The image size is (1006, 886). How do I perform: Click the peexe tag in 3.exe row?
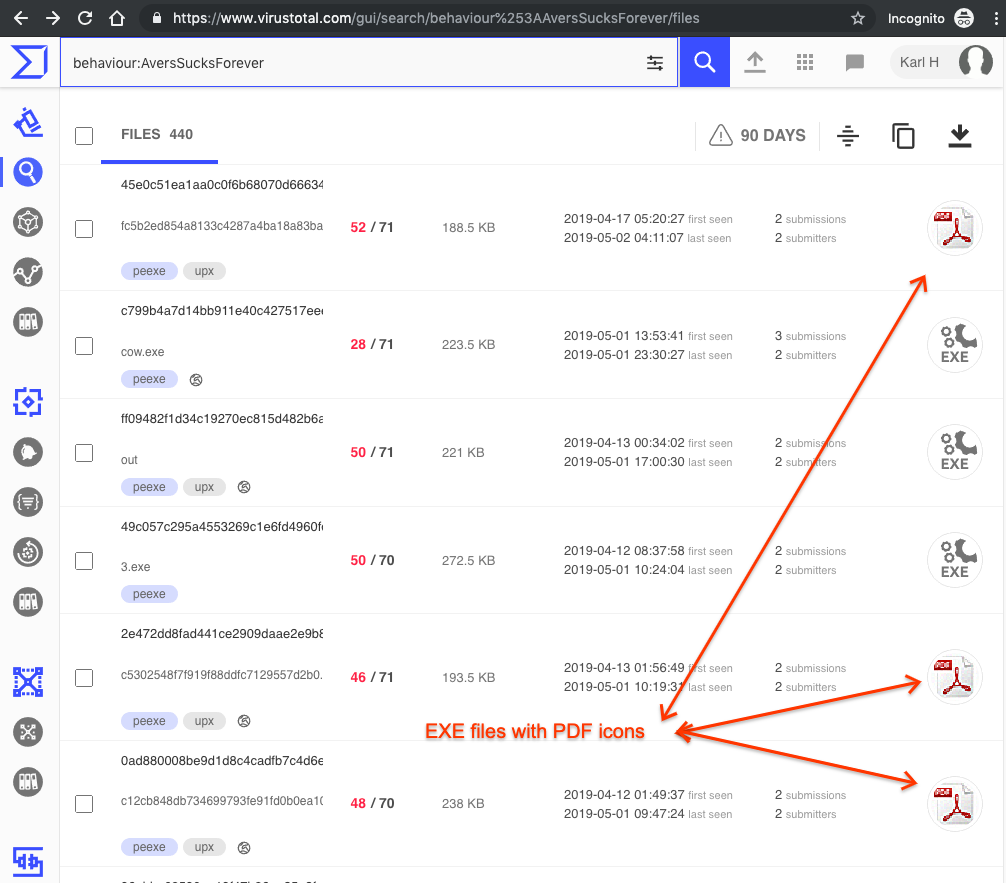(149, 594)
